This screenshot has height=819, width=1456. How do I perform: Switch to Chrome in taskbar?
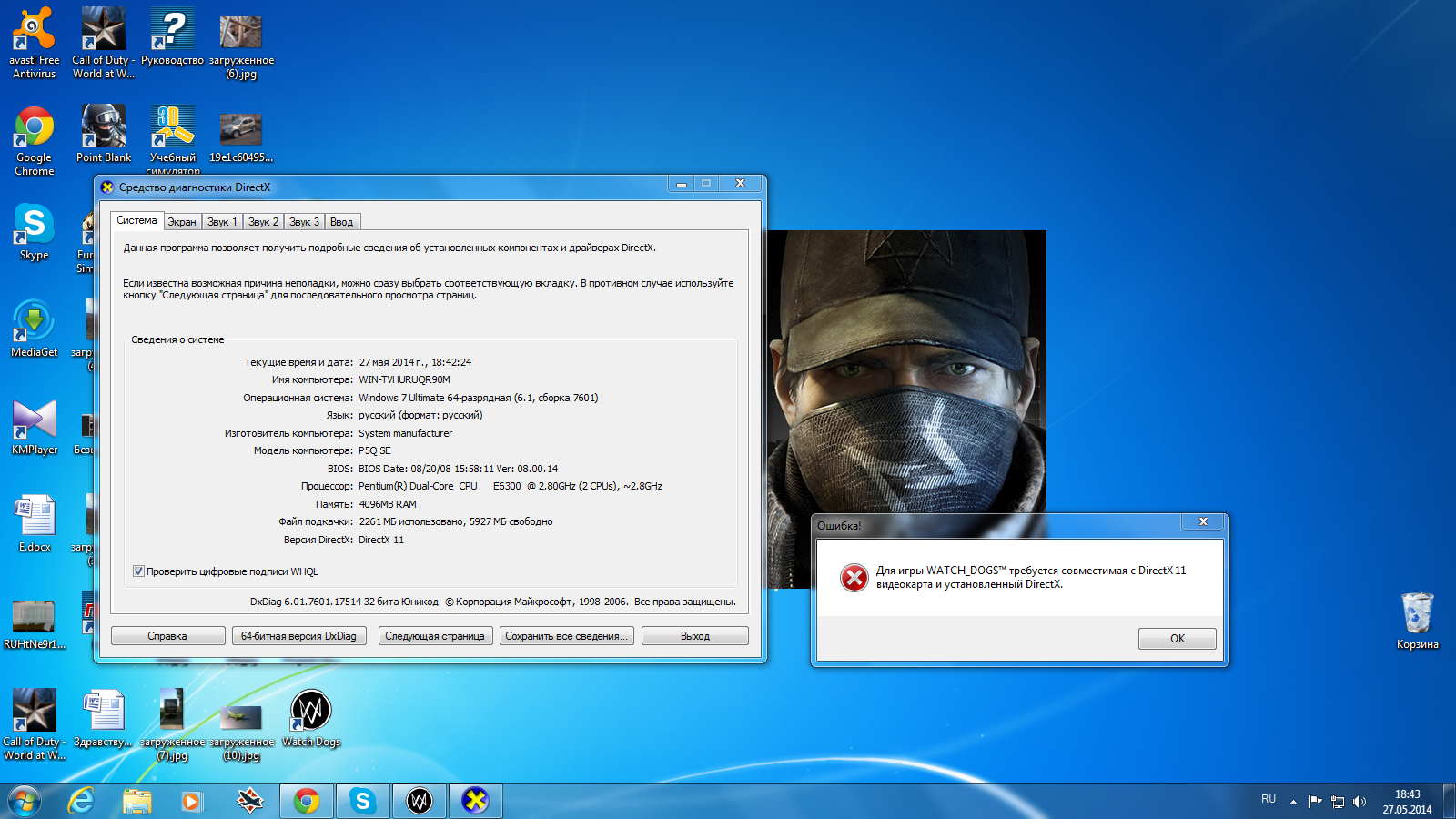[x=307, y=801]
